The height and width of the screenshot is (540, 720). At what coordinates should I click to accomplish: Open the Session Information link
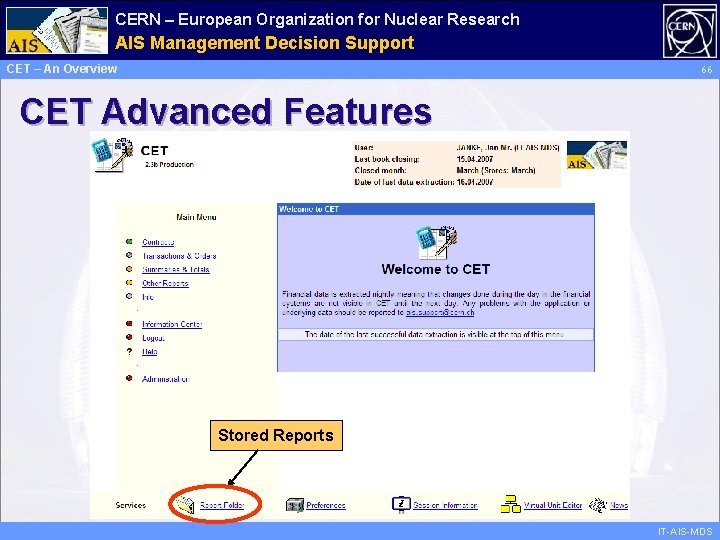[445, 505]
